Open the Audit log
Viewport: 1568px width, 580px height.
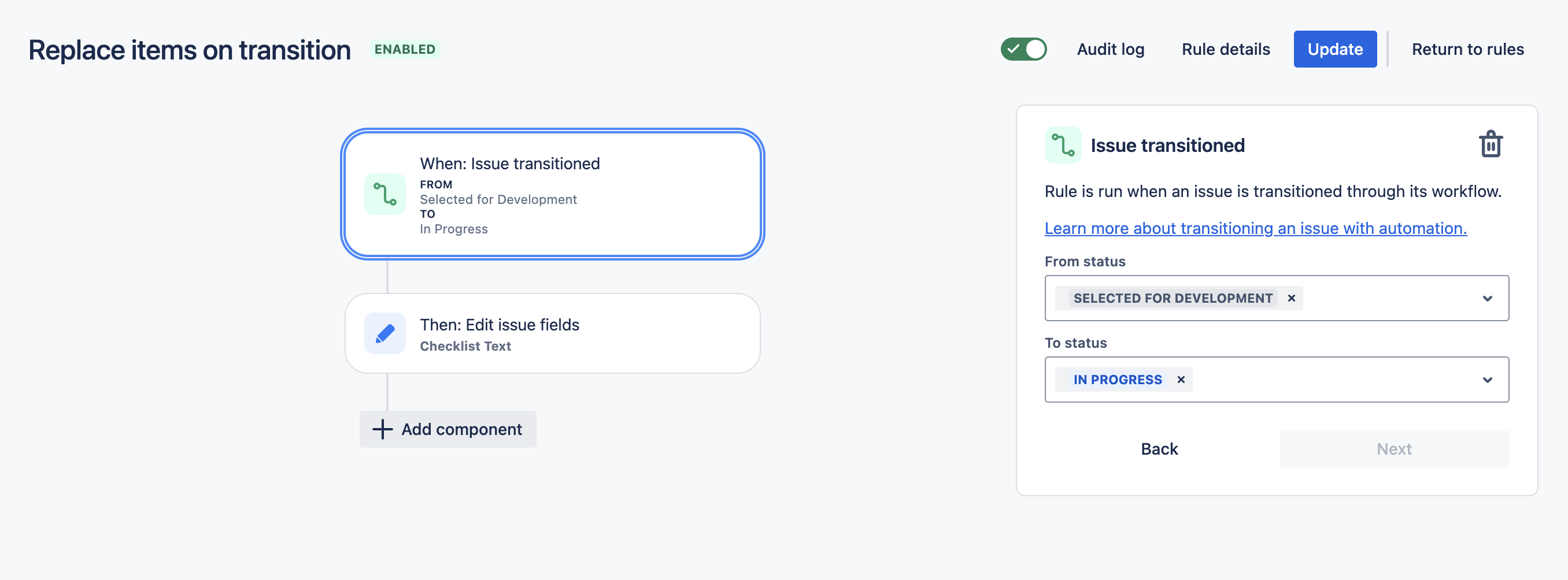click(1110, 49)
